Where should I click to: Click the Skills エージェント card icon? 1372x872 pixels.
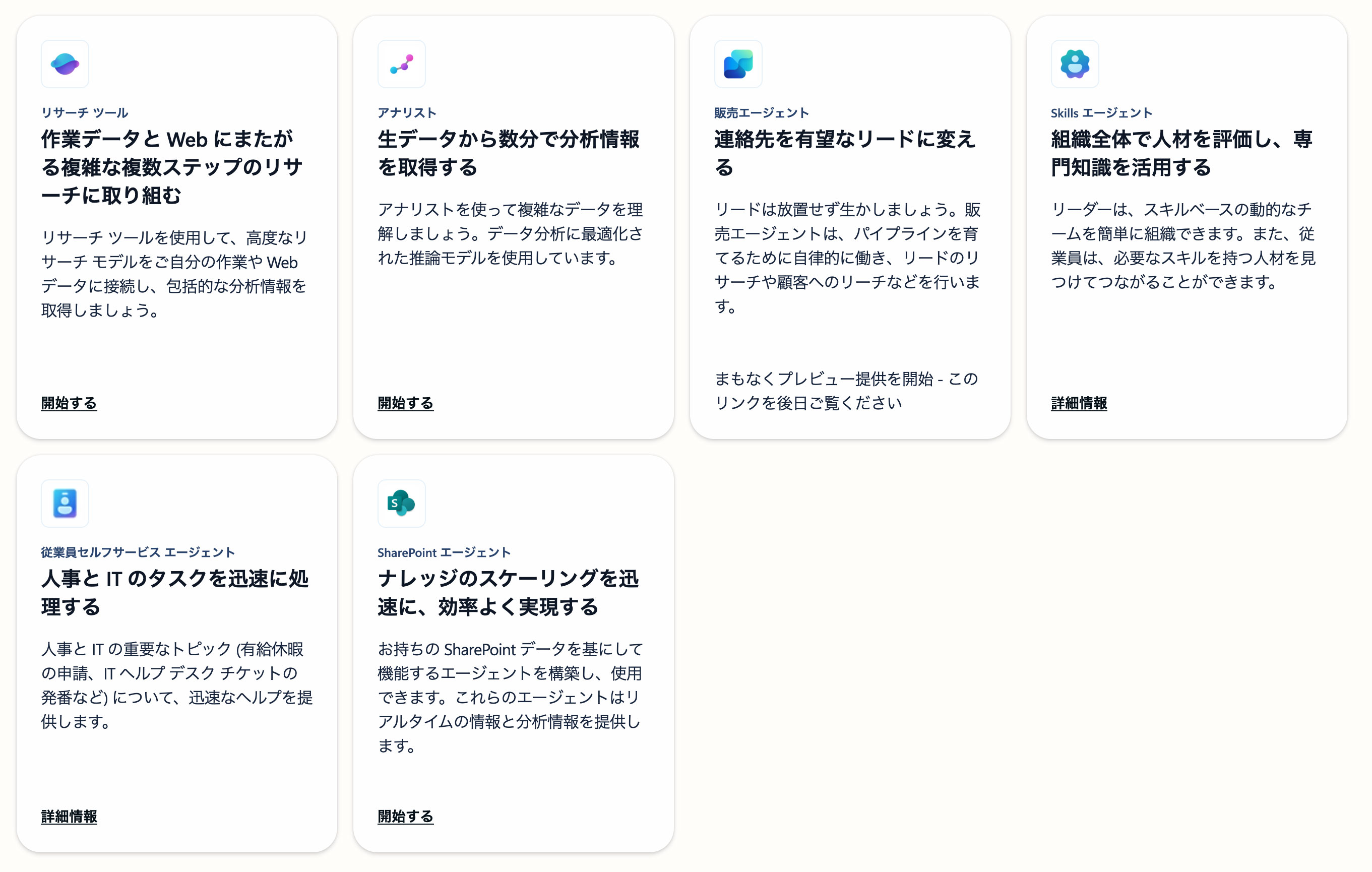coord(1075,64)
